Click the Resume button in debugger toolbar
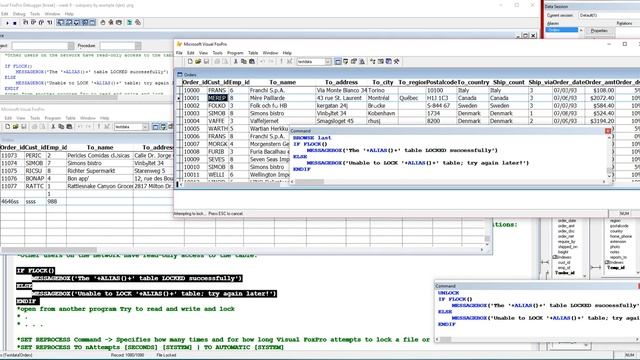This screenshot has height=360, width=640. 7,23
